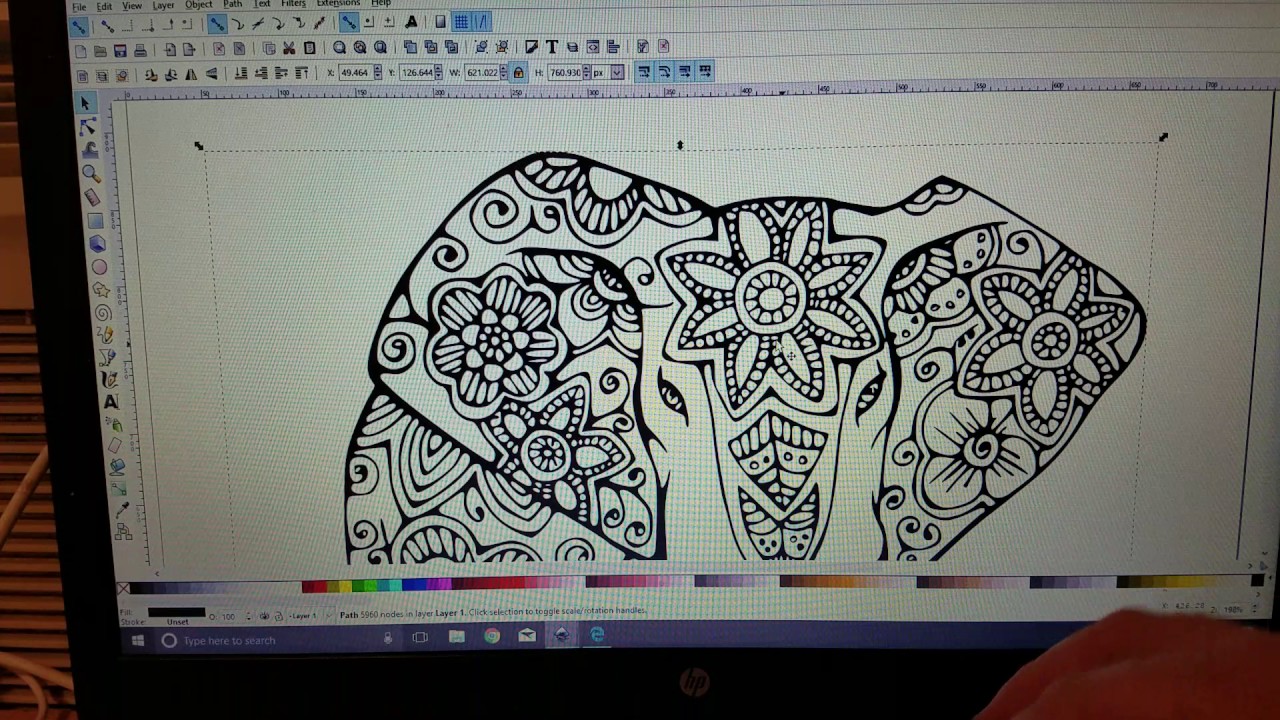Open XML editor icon

[593, 47]
